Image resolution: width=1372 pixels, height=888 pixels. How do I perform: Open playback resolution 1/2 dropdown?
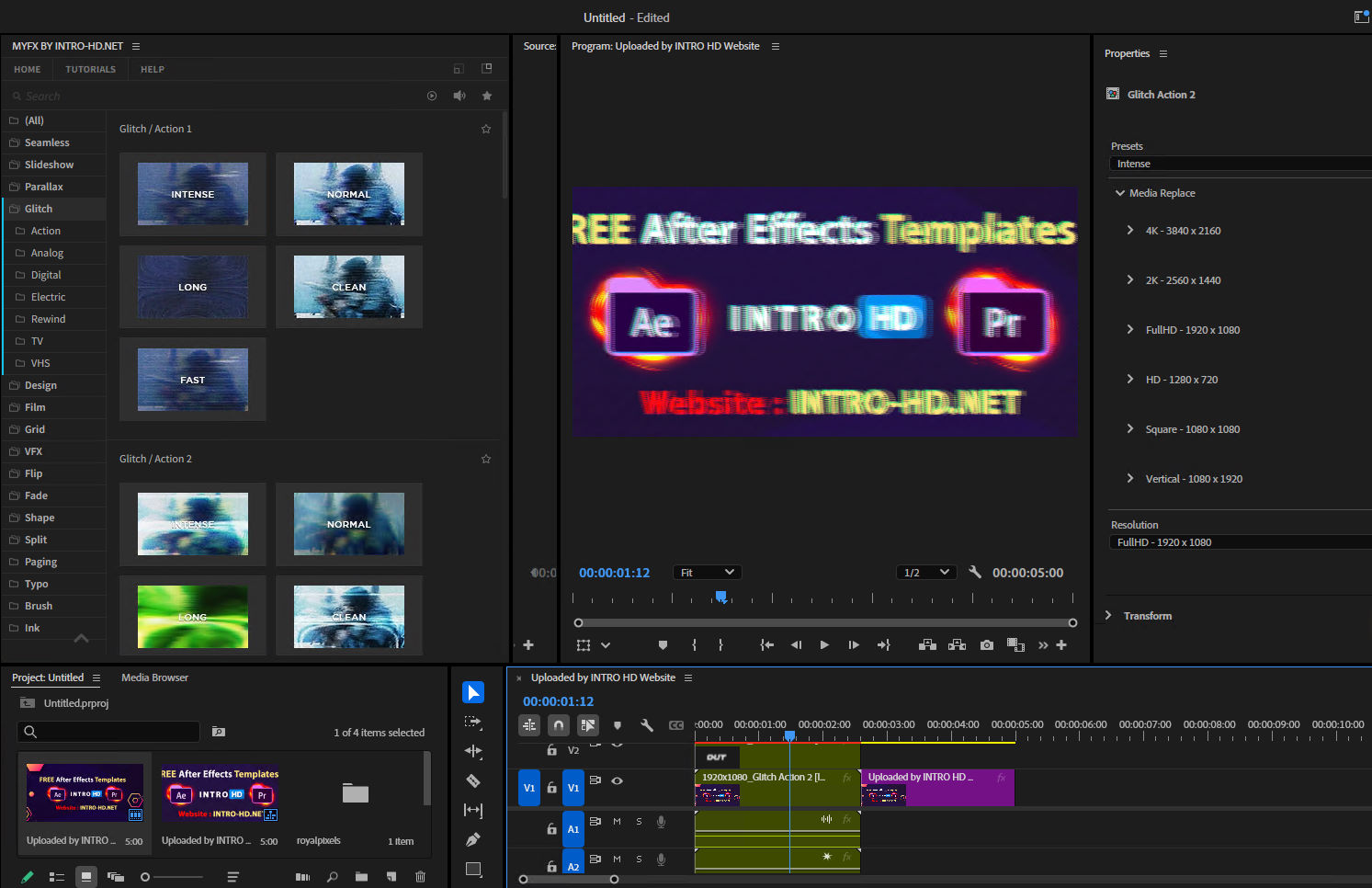926,573
